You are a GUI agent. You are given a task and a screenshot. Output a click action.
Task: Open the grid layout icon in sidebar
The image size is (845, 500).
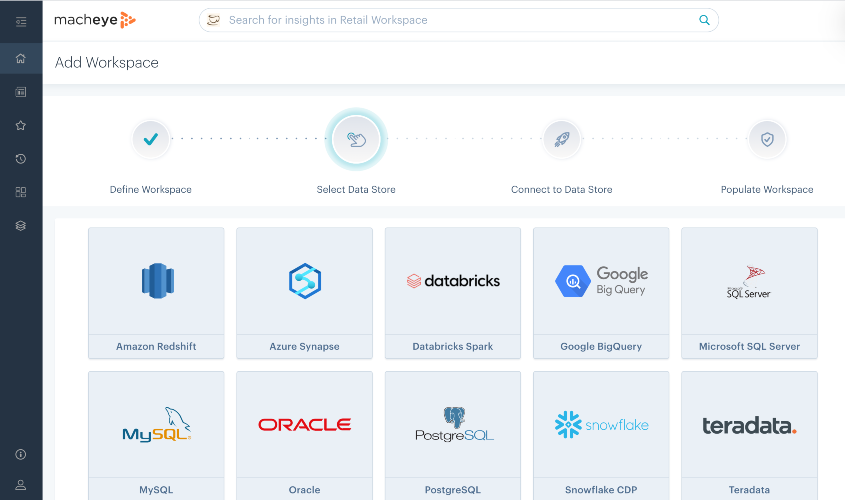(x=21, y=192)
